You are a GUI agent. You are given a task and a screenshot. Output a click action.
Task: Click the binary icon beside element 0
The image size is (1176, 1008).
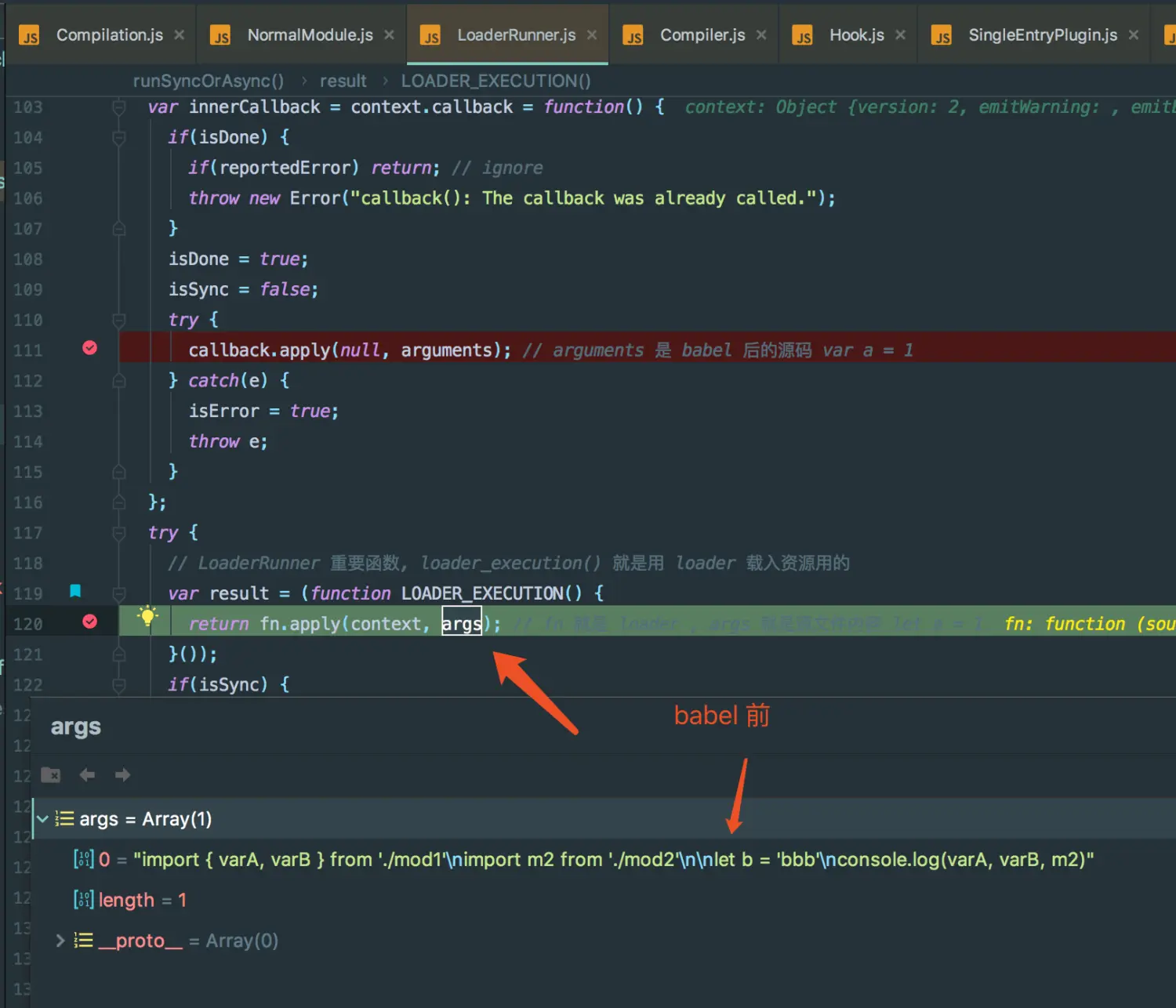[83, 859]
